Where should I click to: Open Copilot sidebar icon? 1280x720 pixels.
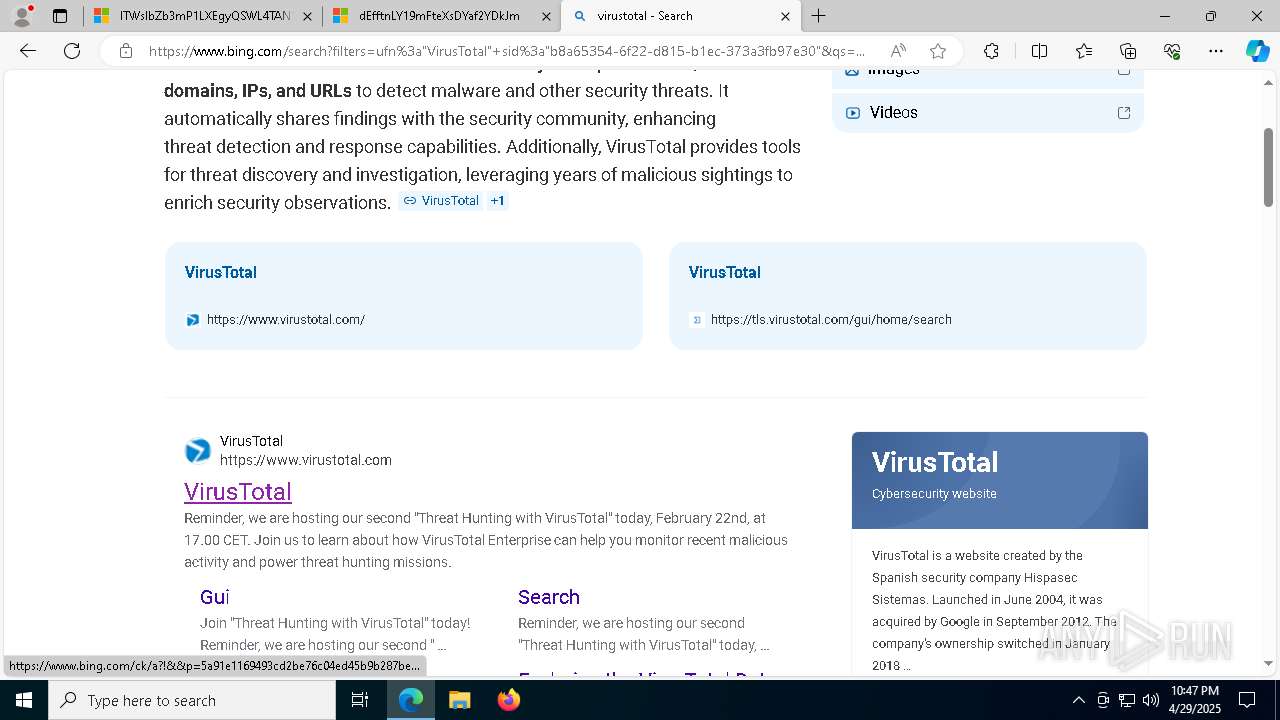tap(1257, 51)
